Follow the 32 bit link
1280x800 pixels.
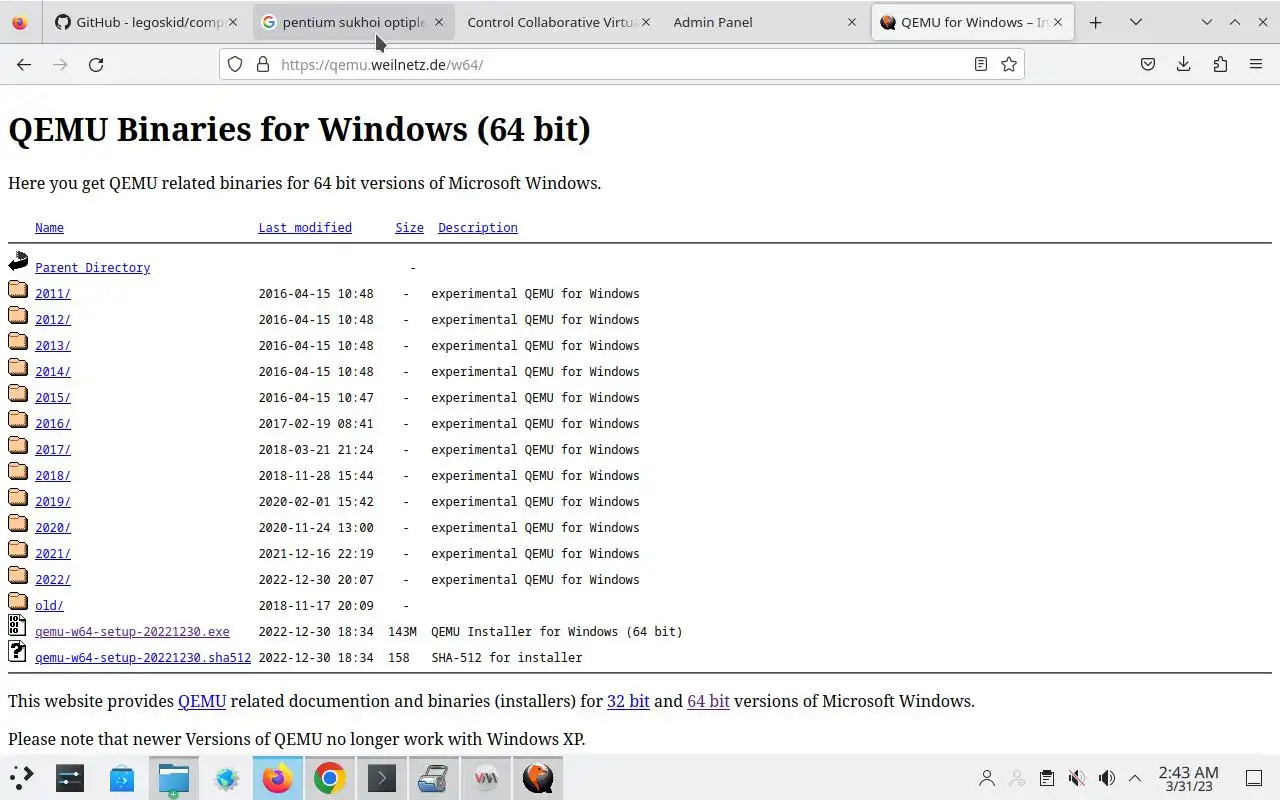pyautogui.click(x=628, y=701)
